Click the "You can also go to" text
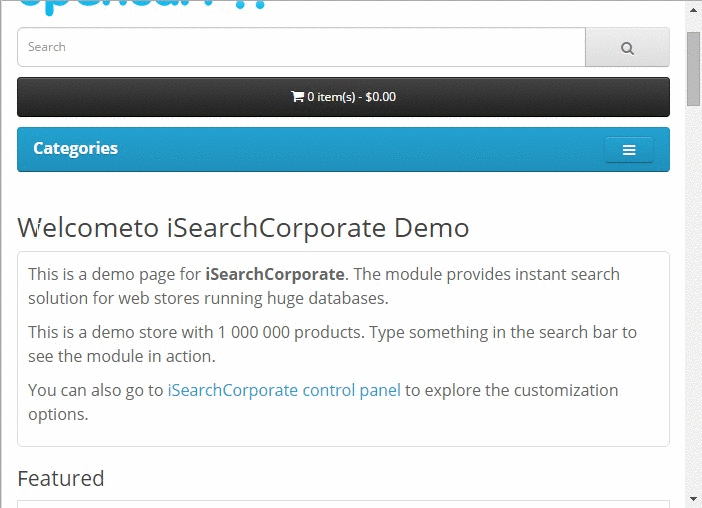 point(95,390)
